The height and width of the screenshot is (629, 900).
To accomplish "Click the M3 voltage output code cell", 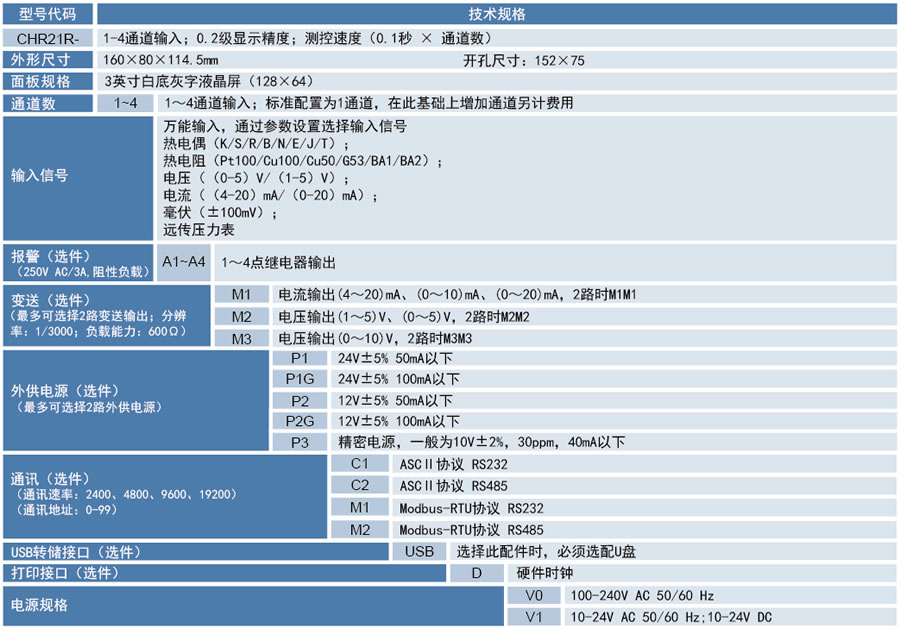I will pyautogui.click(x=242, y=339).
